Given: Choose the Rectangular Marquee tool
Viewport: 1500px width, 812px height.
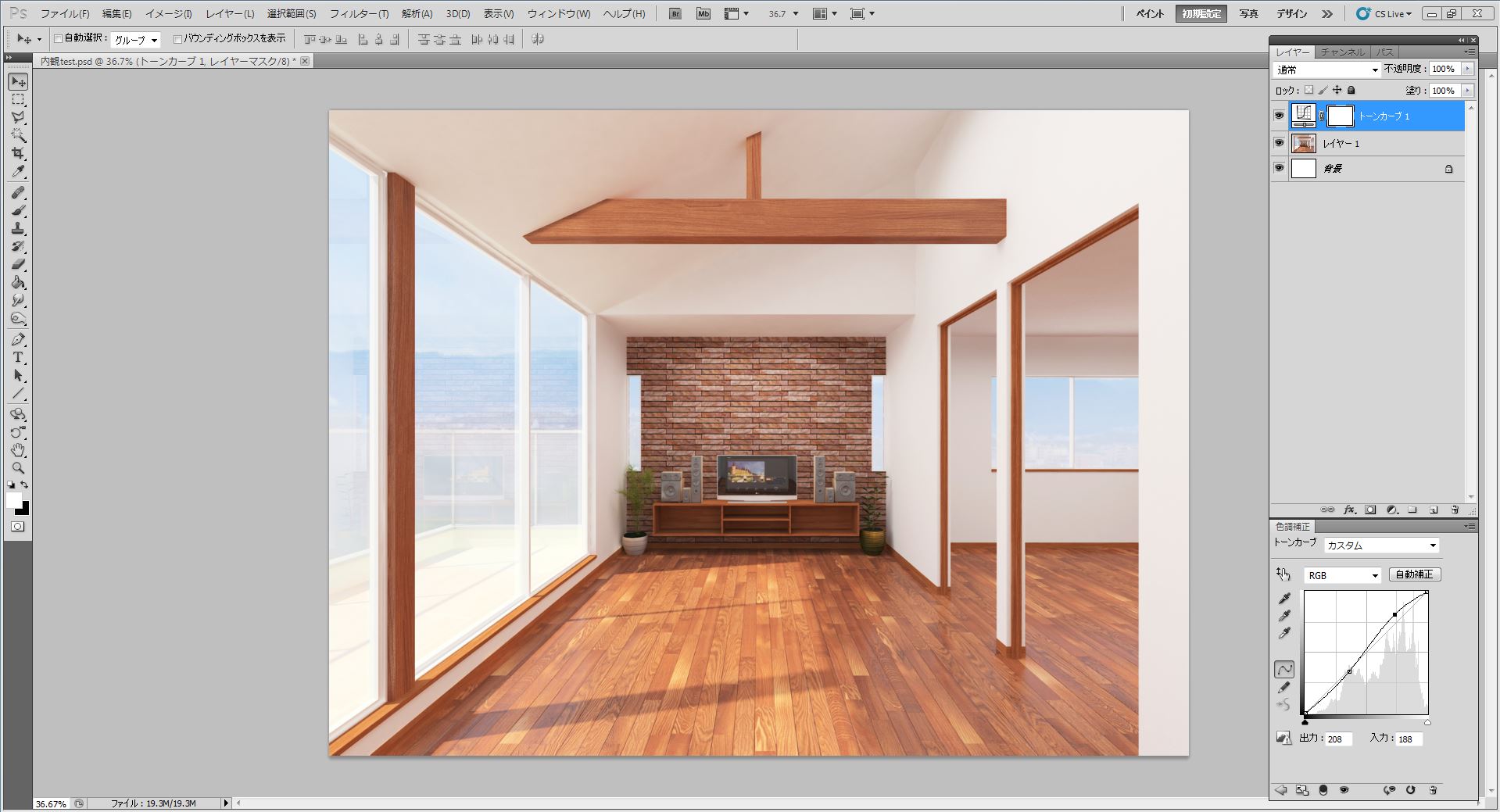Looking at the screenshot, I should pyautogui.click(x=18, y=100).
